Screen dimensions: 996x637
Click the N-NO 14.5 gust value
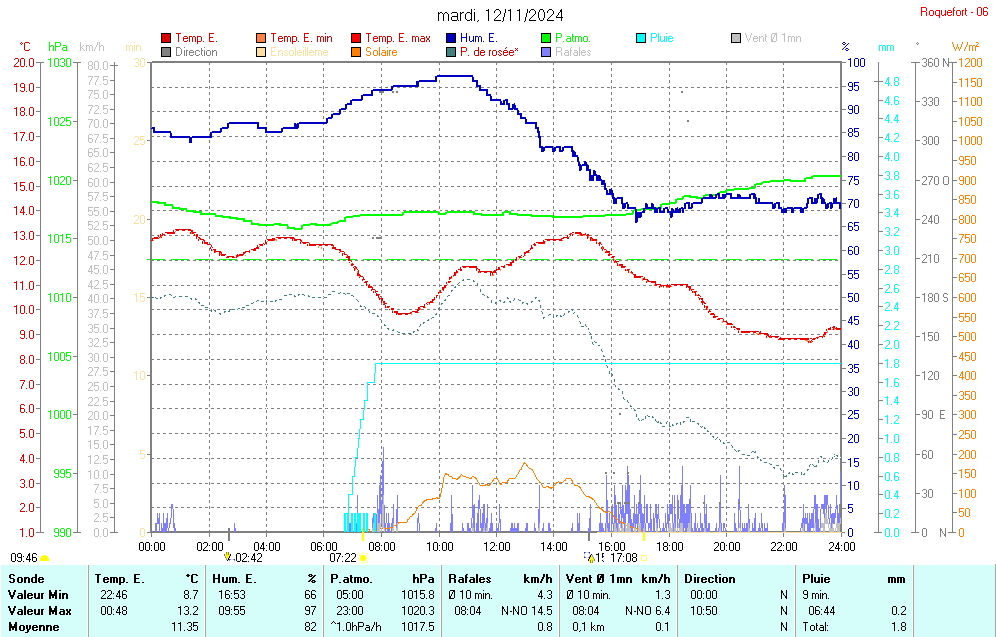tap(527, 611)
